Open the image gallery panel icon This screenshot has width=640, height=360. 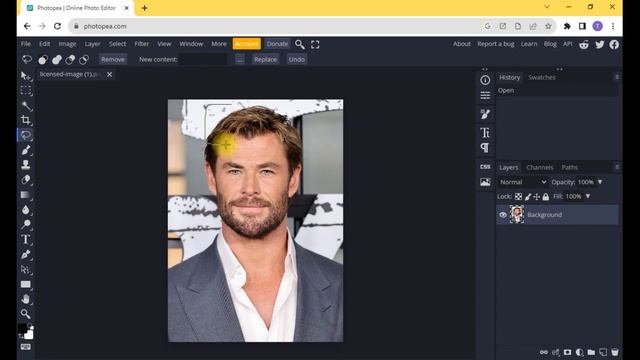click(x=485, y=182)
